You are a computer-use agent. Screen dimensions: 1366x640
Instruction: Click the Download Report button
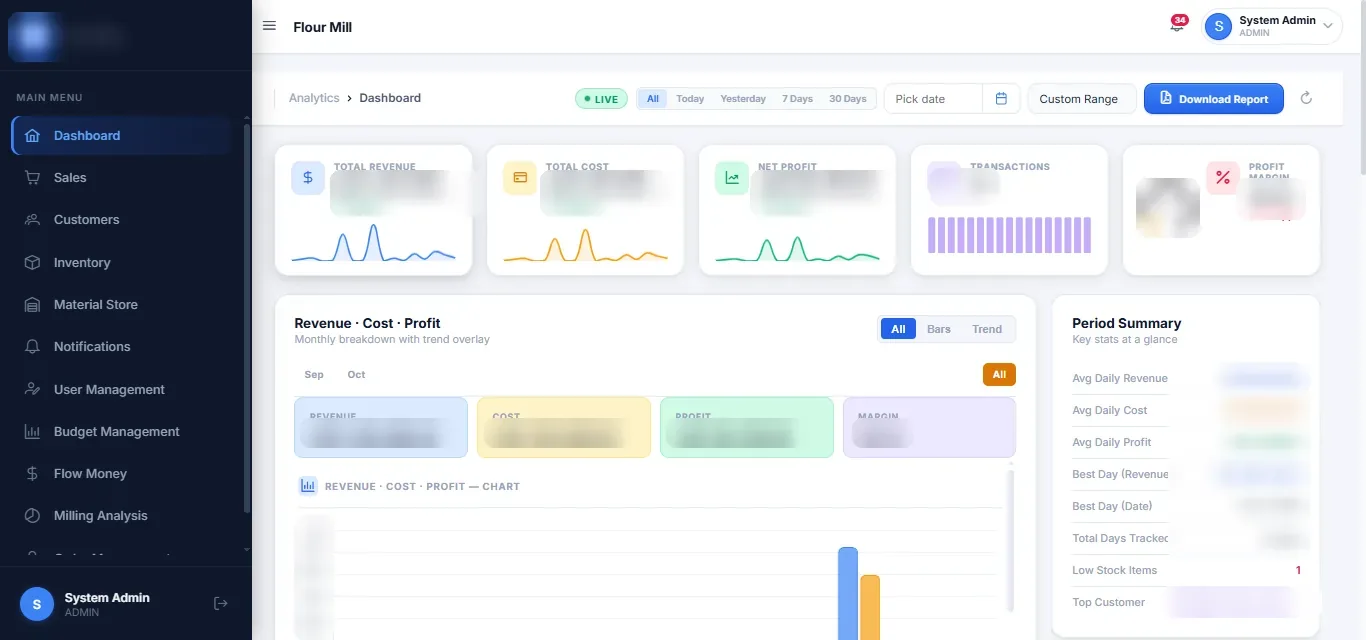click(x=1213, y=99)
